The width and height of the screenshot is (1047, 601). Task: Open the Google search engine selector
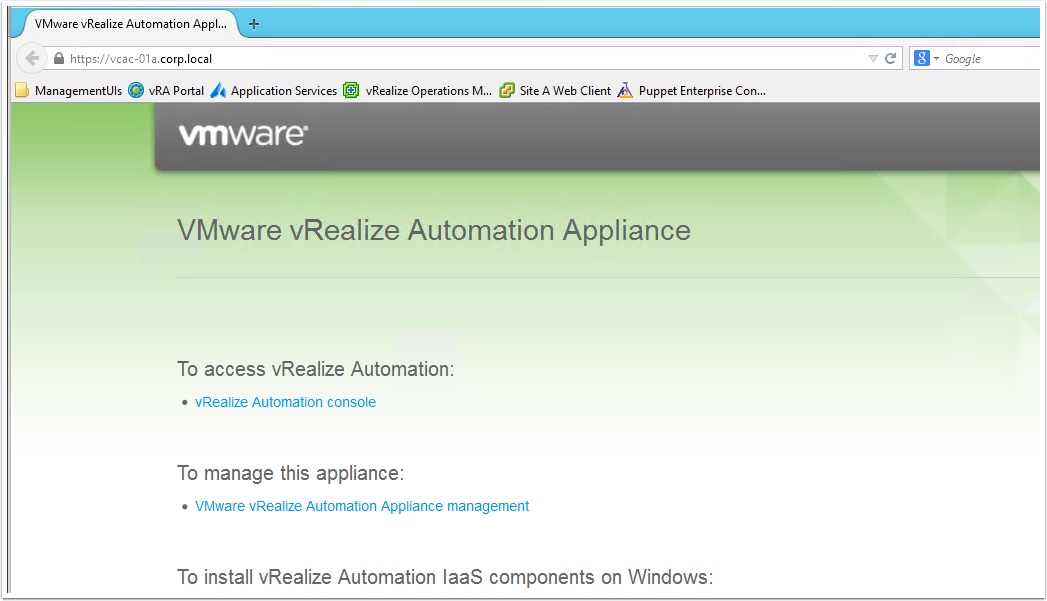(927, 58)
